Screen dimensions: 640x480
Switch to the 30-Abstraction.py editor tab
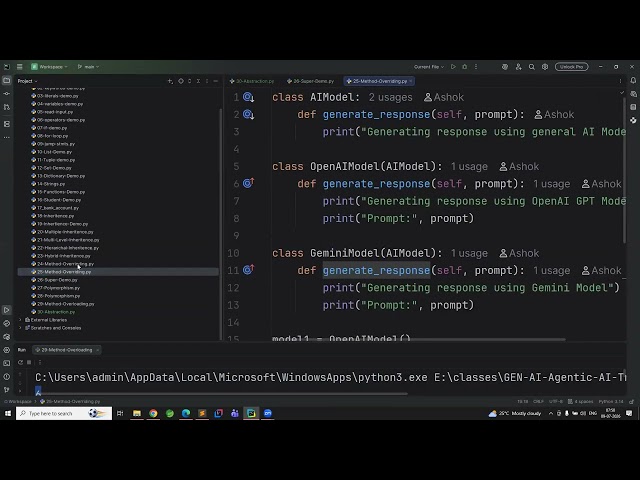[x=251, y=81]
